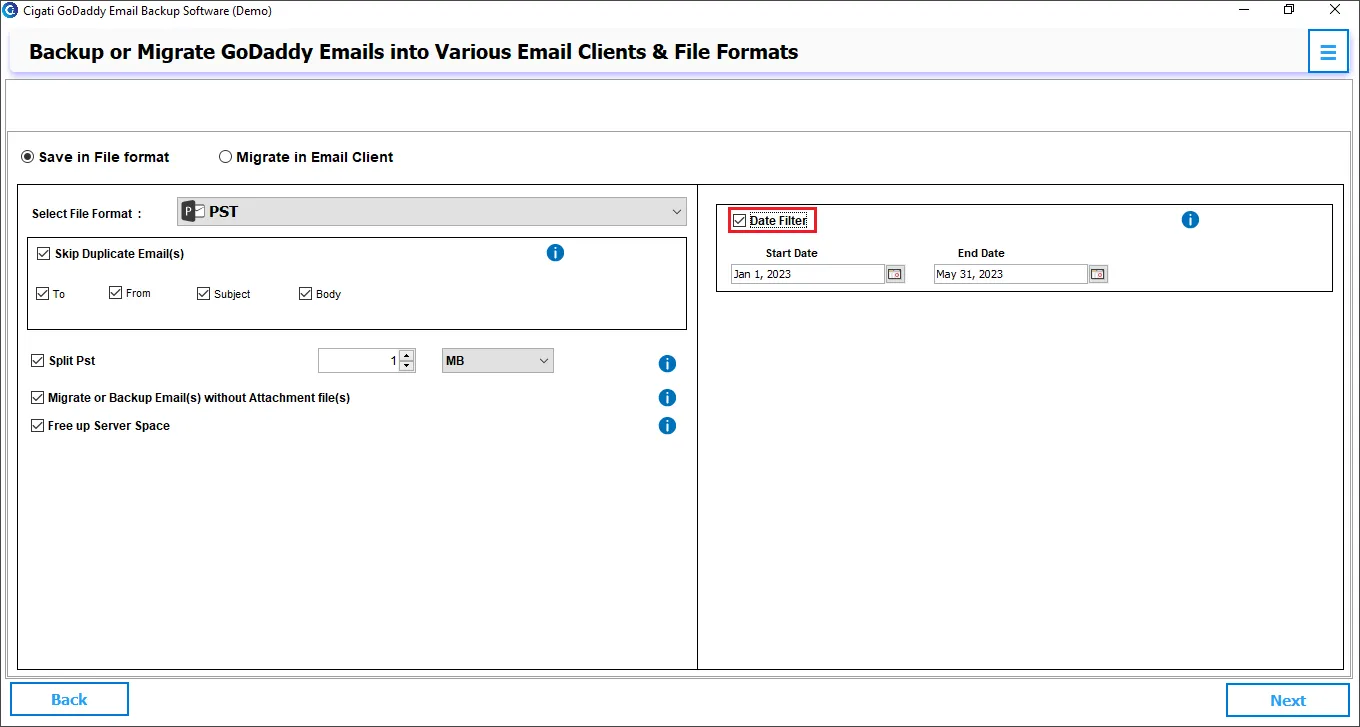
Task: Uncheck the To duplicate criterion
Action: pyautogui.click(x=42, y=294)
